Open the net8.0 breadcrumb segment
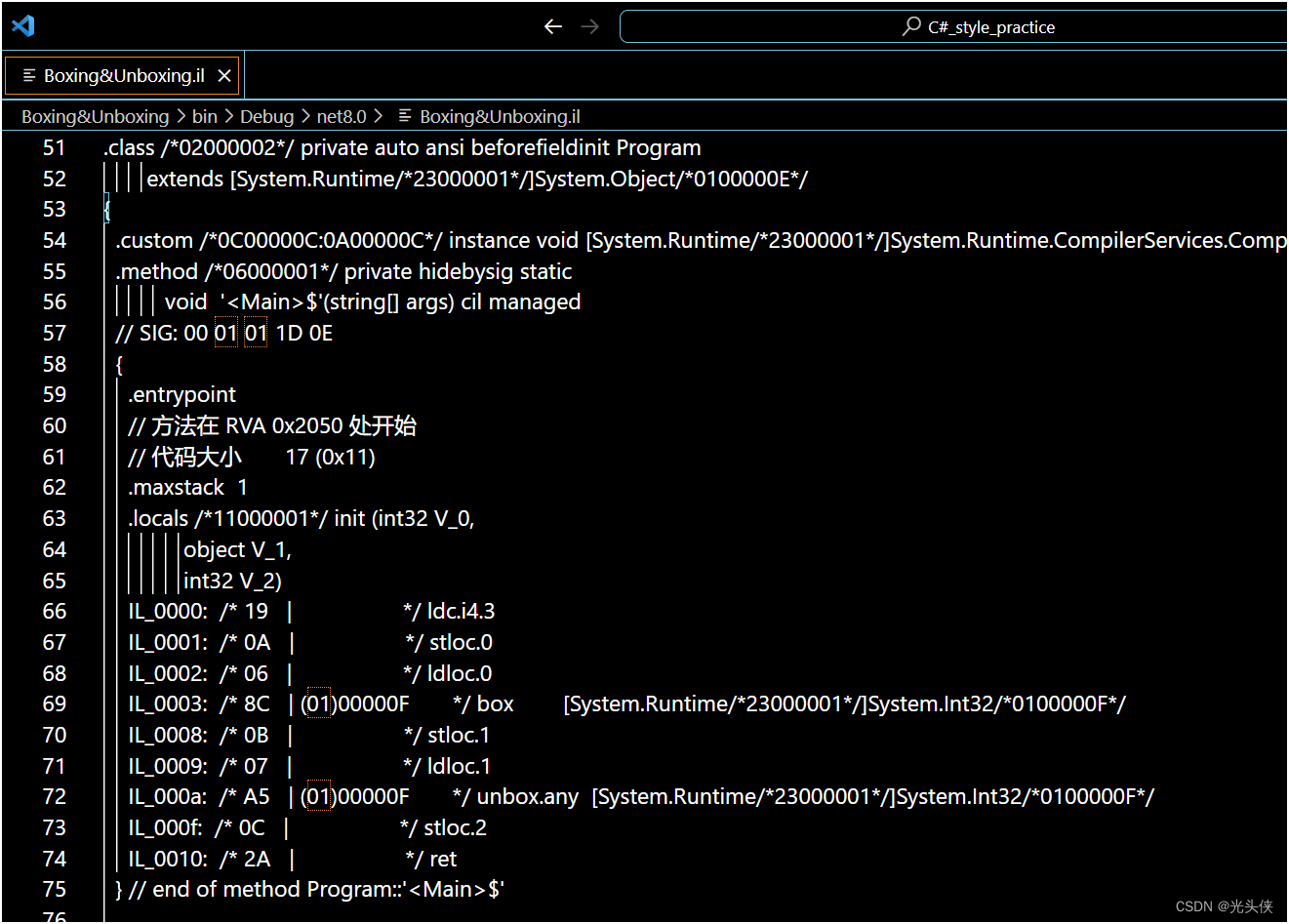 [x=342, y=116]
